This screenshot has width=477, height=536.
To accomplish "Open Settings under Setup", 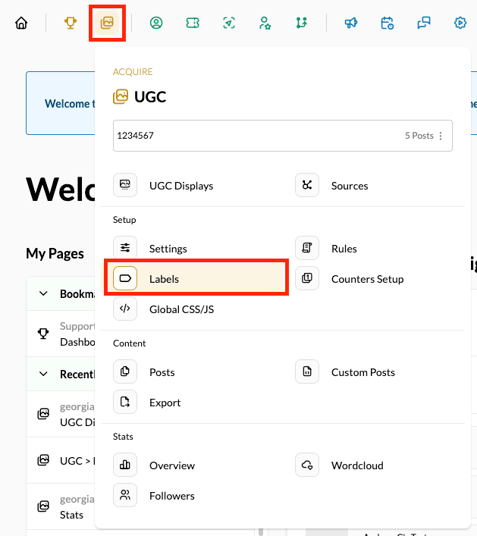I will click(x=168, y=249).
